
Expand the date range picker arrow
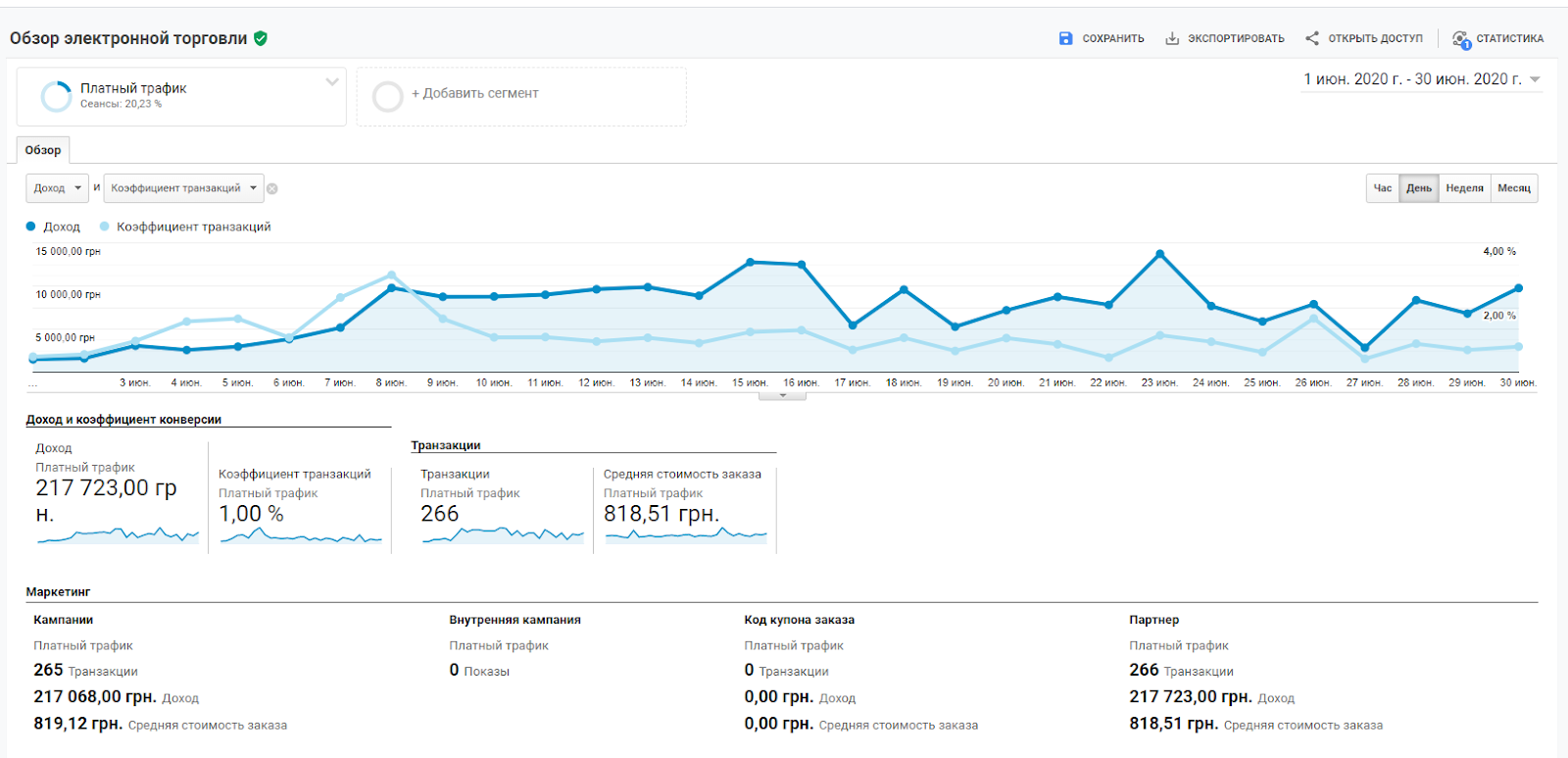pyautogui.click(x=1535, y=79)
